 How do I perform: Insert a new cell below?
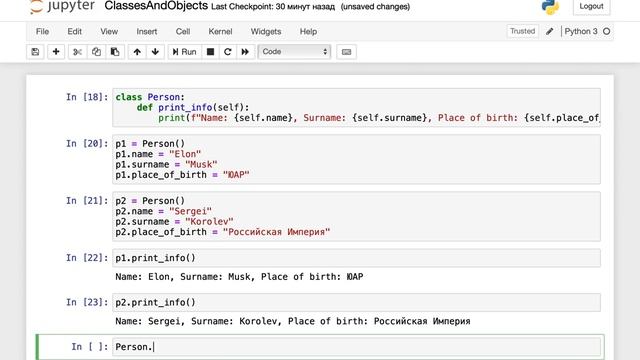click(56, 52)
